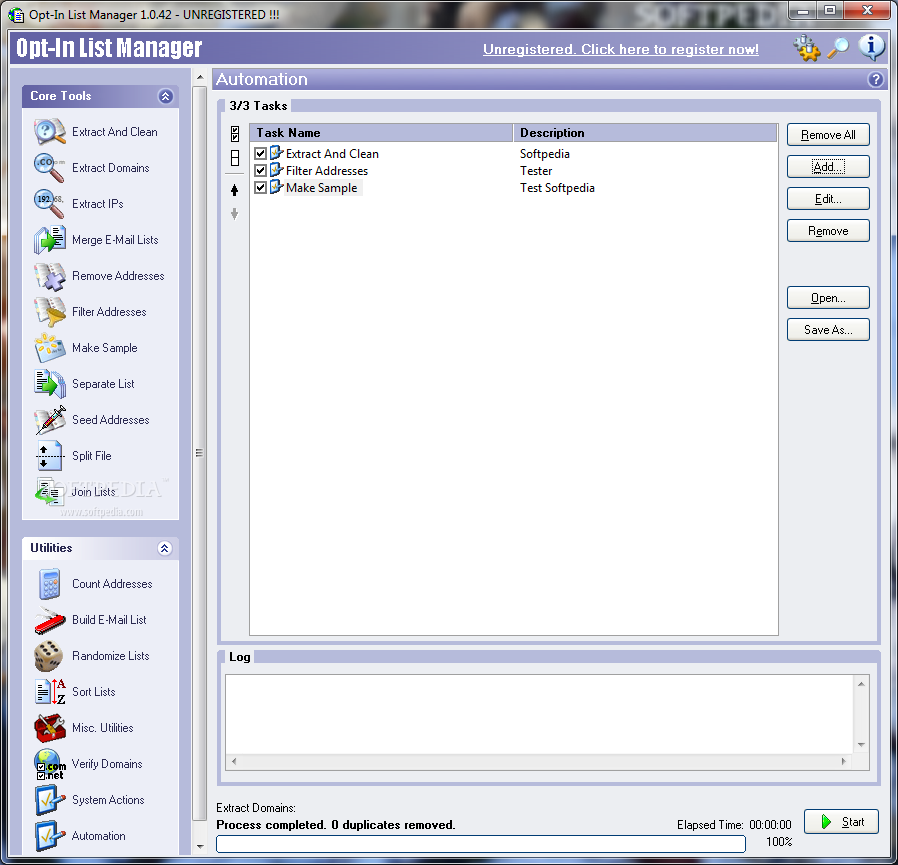The image size is (898, 865).
Task: Minimize the Opt-In List Manager window
Action: pyautogui.click(x=803, y=11)
